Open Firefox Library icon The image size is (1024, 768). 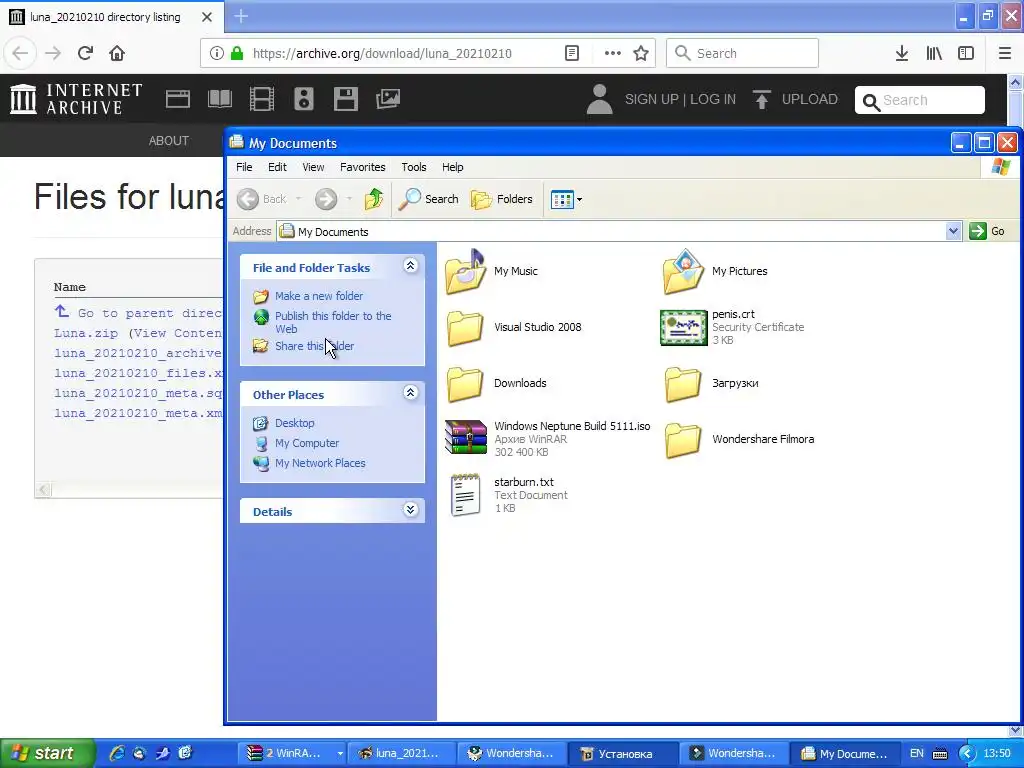click(934, 54)
